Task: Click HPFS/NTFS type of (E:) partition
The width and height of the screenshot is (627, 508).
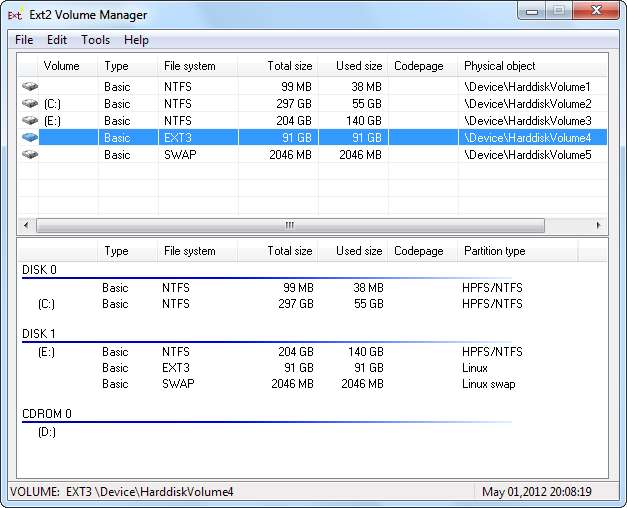Action: (x=492, y=352)
